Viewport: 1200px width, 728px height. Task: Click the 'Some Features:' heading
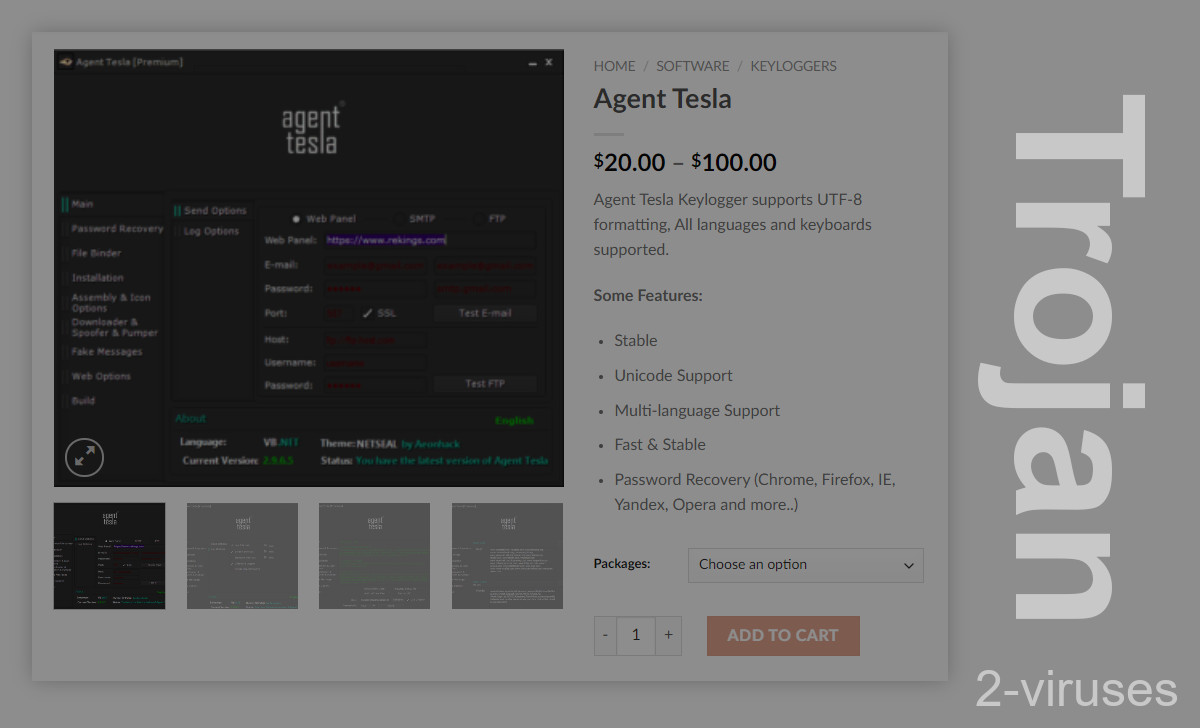[x=648, y=296]
